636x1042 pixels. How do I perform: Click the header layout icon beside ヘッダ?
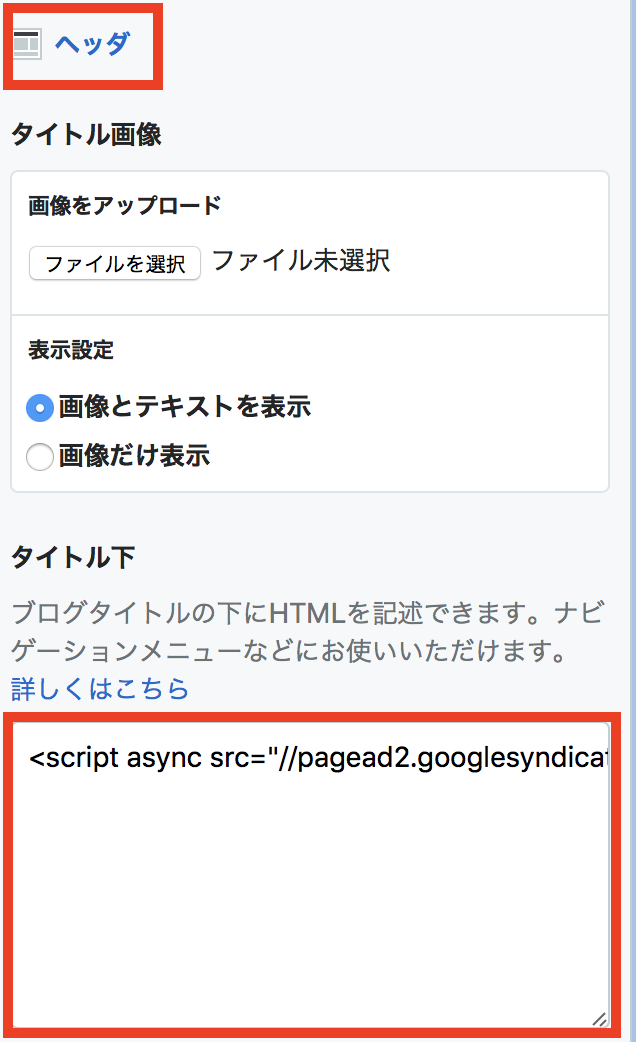[27, 44]
